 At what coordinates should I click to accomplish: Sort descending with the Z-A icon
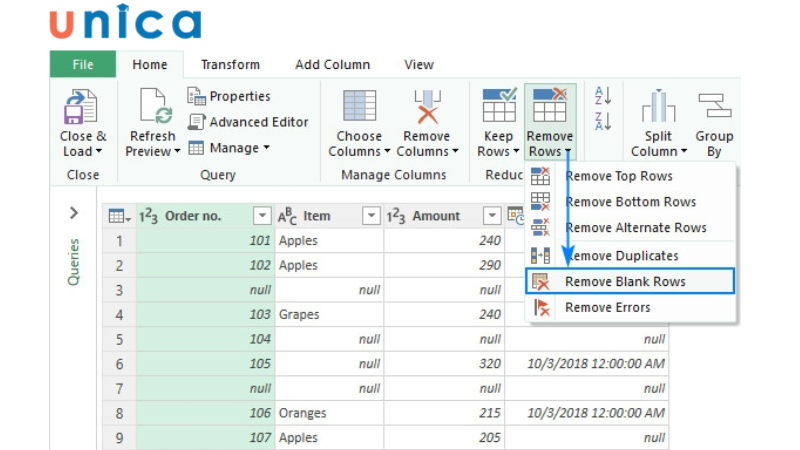[603, 121]
